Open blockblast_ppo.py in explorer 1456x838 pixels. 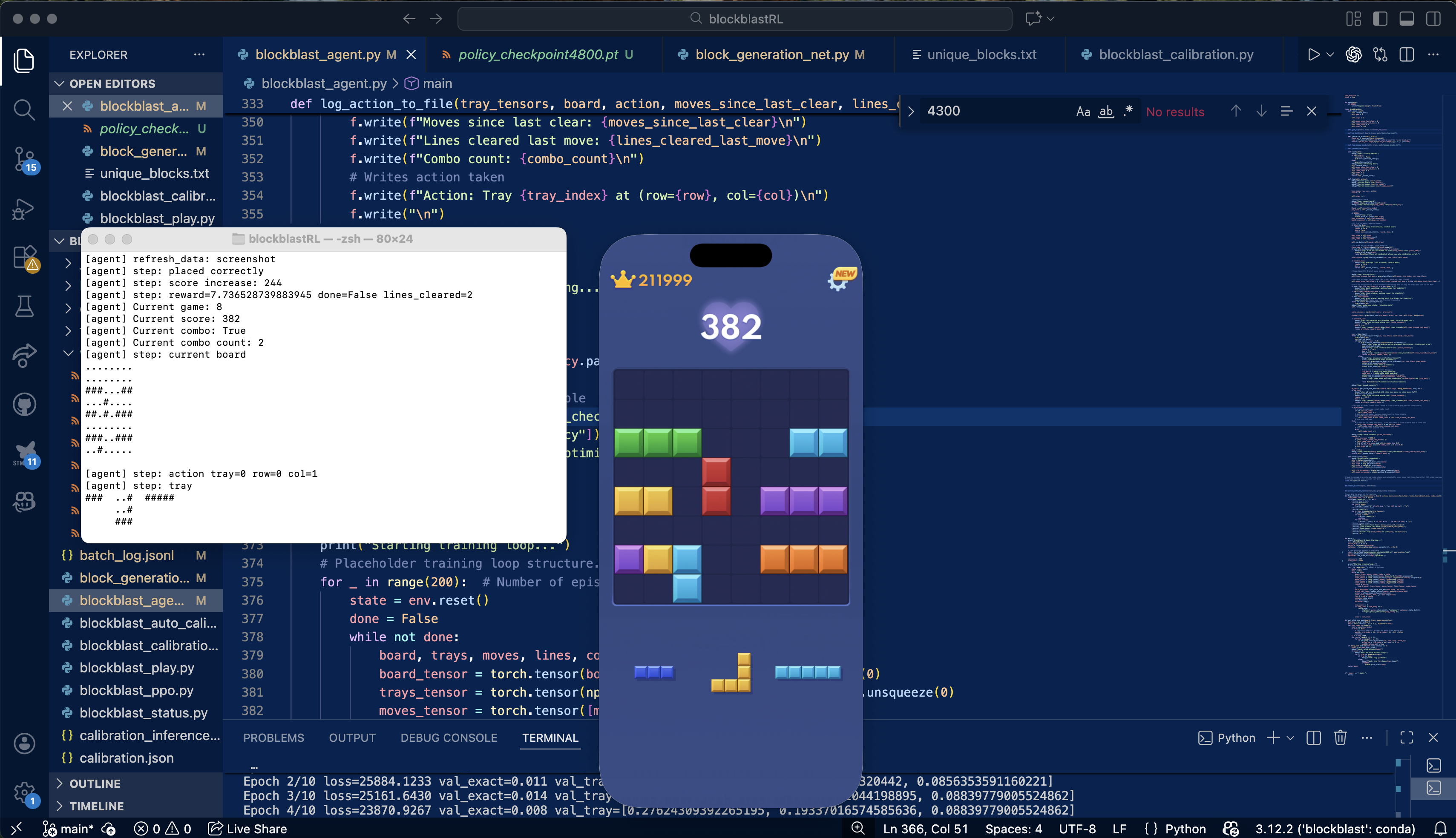click(136, 690)
